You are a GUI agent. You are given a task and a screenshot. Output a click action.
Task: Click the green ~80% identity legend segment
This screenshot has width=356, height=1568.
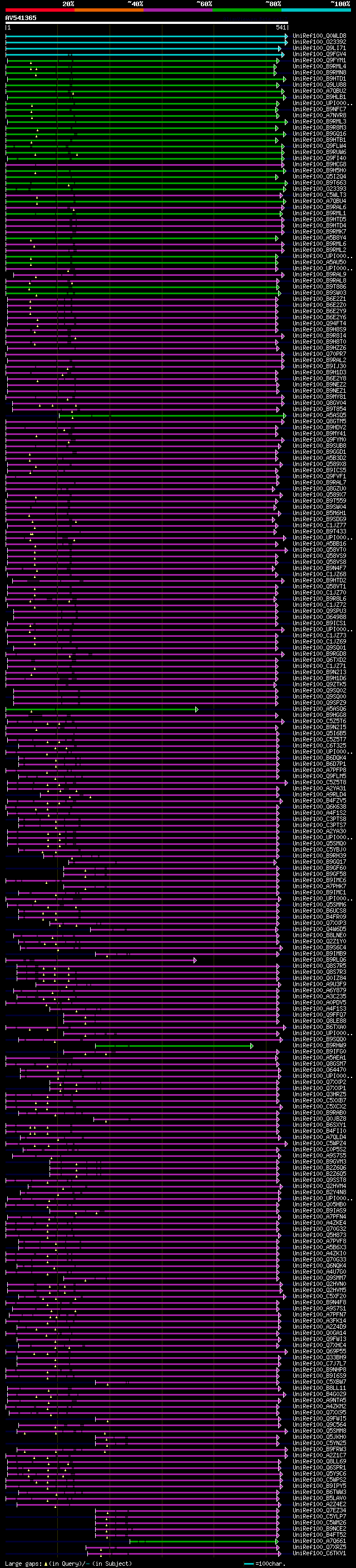coord(247,10)
